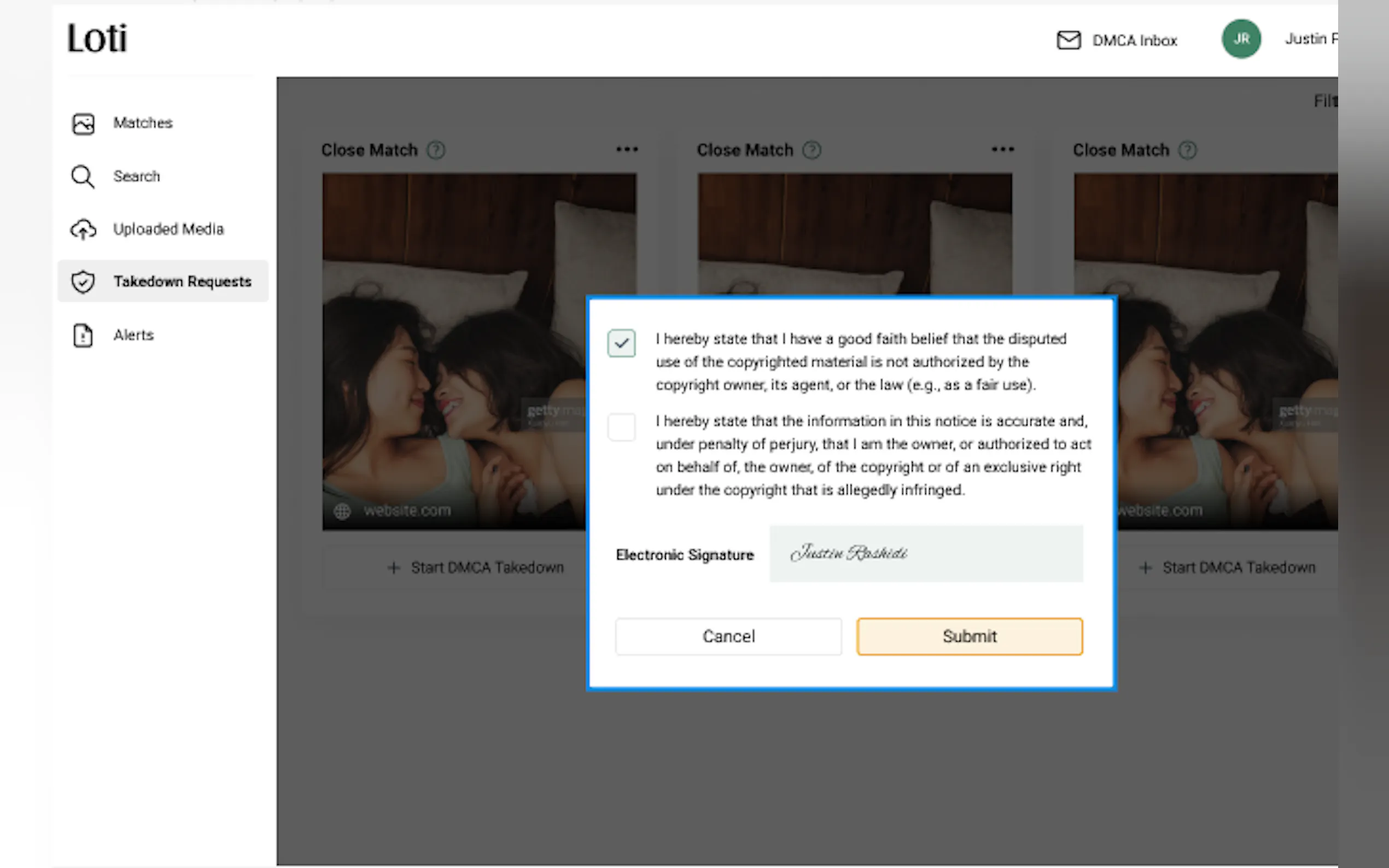The height and width of the screenshot is (868, 1389).
Task: Click the Search magnifier icon
Action: [83, 177]
